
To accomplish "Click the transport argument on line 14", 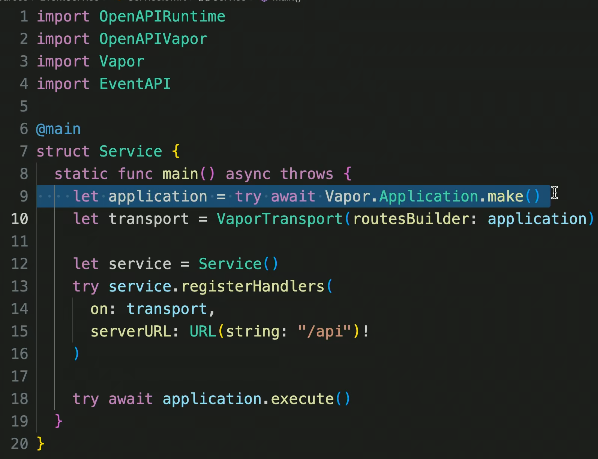I will click(167, 309).
